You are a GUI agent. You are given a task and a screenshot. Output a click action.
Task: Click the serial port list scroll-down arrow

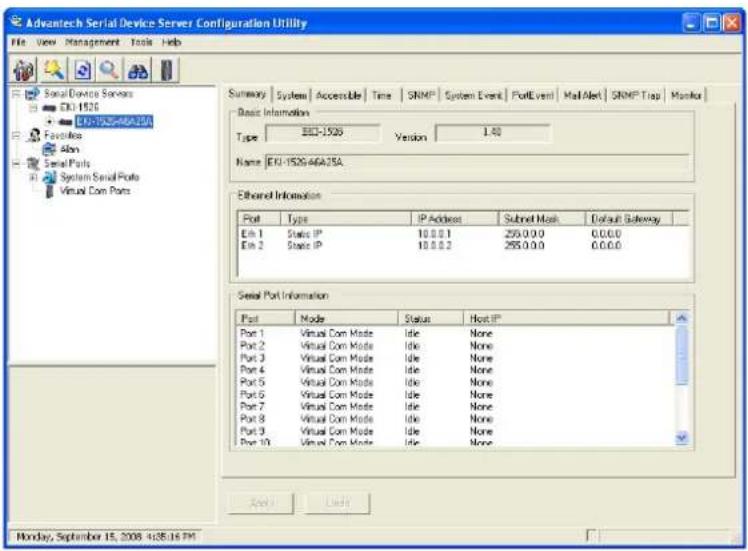point(682,438)
